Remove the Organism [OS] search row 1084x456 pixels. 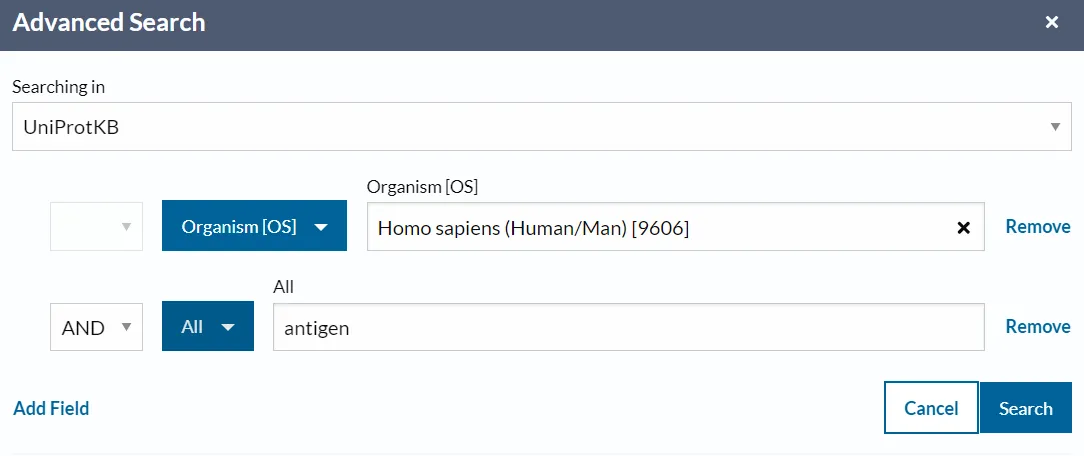(1038, 227)
